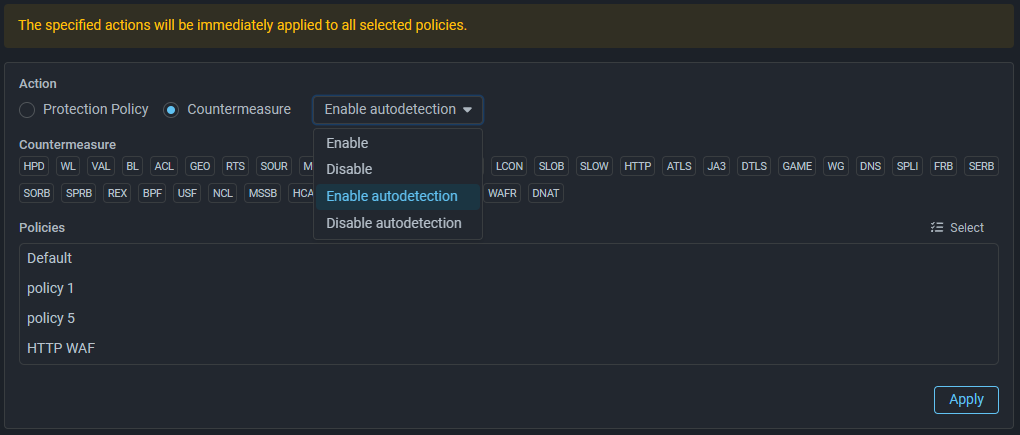This screenshot has height=435, width=1020.
Task: Pick Disable autodetection option
Action: pos(393,223)
